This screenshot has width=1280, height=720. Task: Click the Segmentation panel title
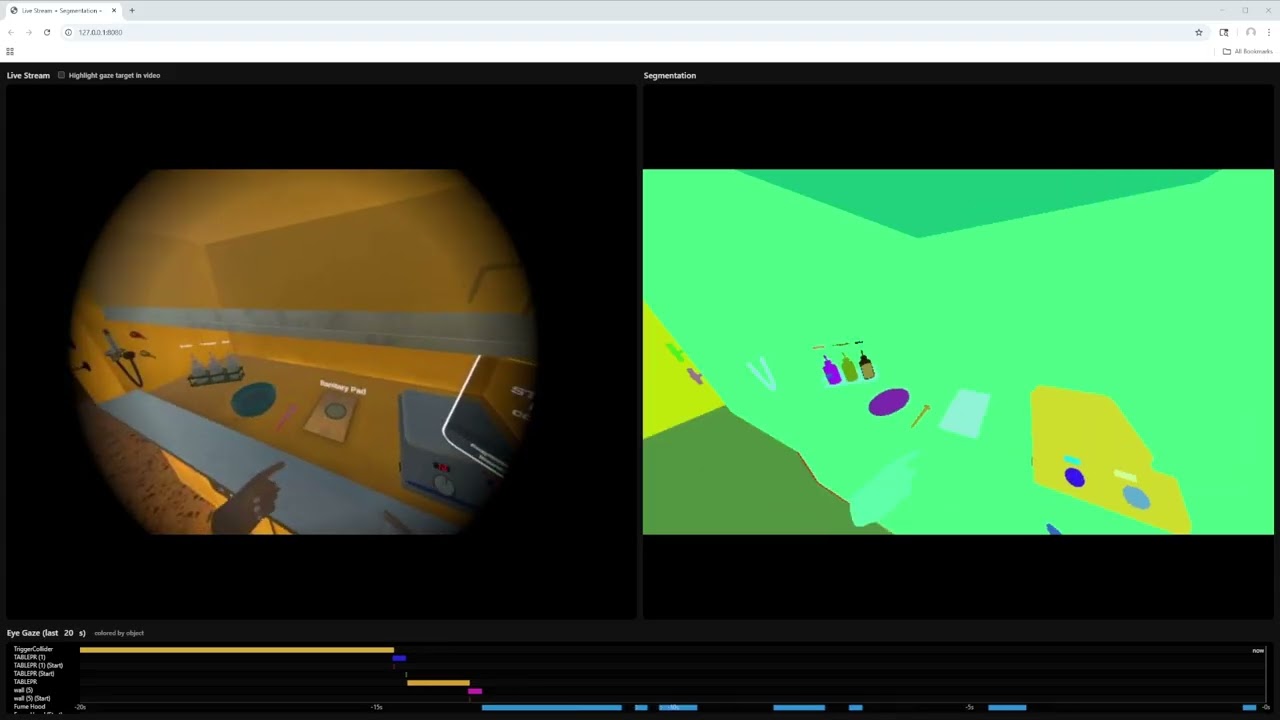point(670,75)
